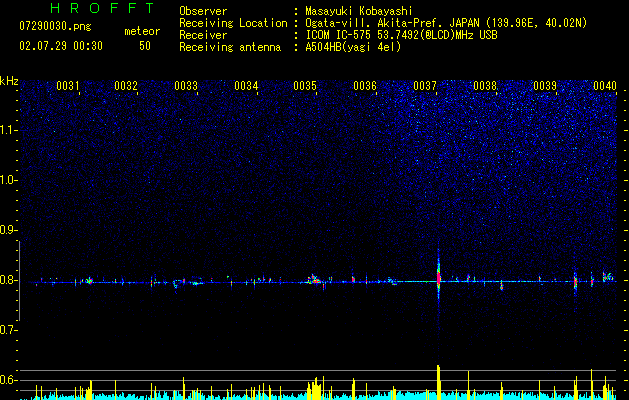Click the 0036 time marker
Screen dimensions: 629x400
click(365, 86)
